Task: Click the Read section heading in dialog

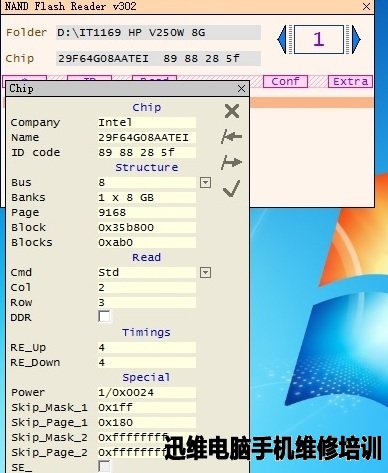Action: coord(146,257)
